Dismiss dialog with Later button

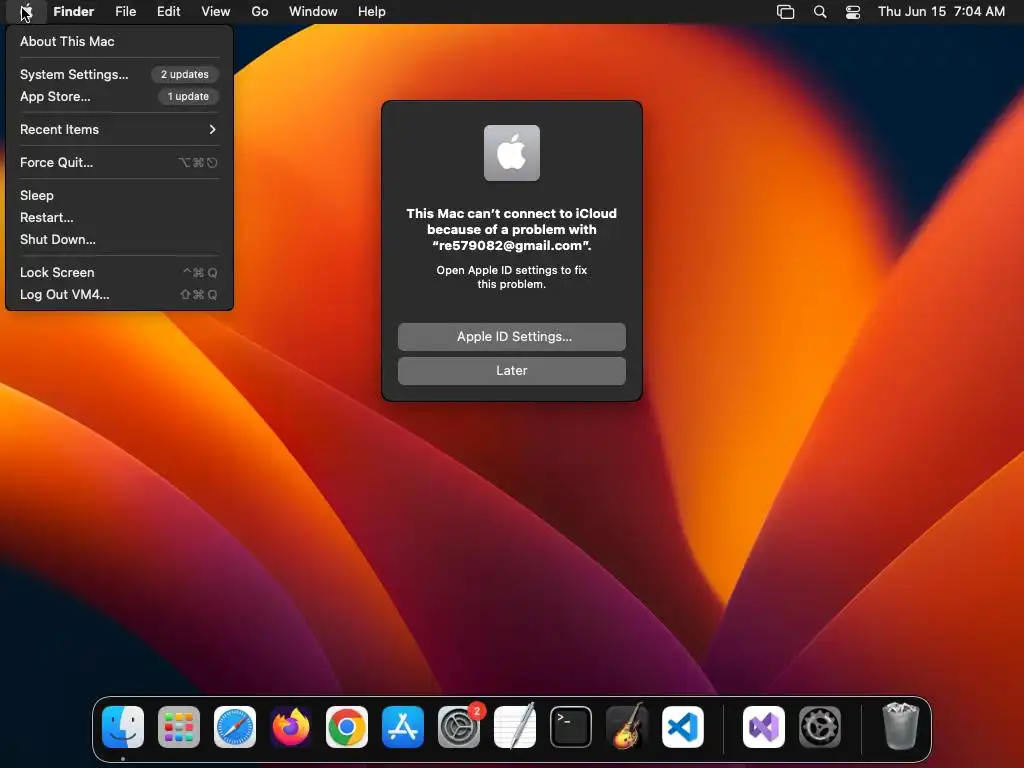point(512,371)
